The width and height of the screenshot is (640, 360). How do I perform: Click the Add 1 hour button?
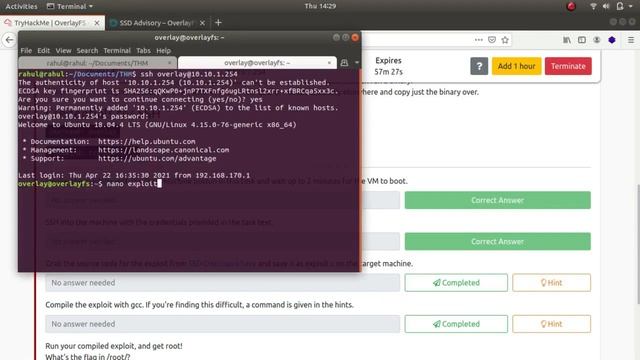coord(516,66)
